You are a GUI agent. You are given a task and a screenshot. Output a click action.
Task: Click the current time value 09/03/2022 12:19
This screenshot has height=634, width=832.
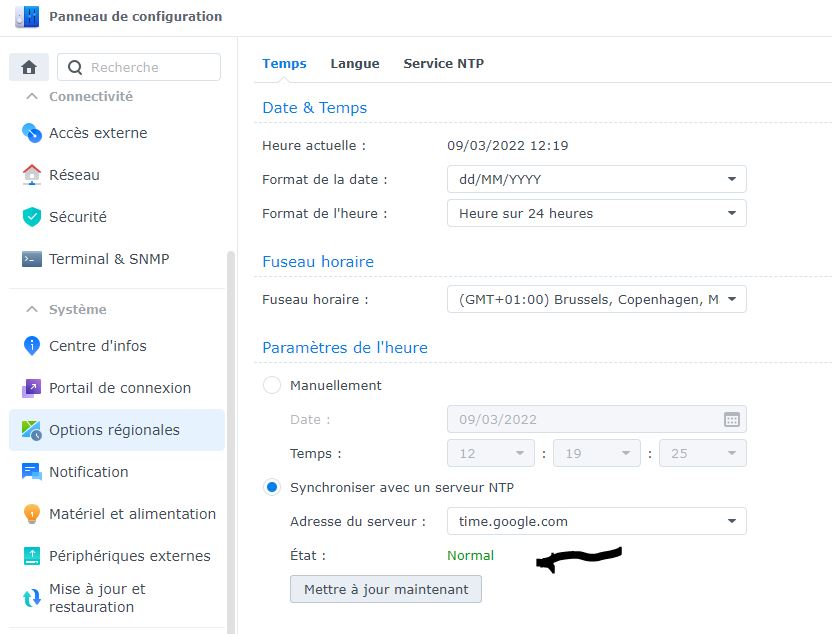[507, 145]
